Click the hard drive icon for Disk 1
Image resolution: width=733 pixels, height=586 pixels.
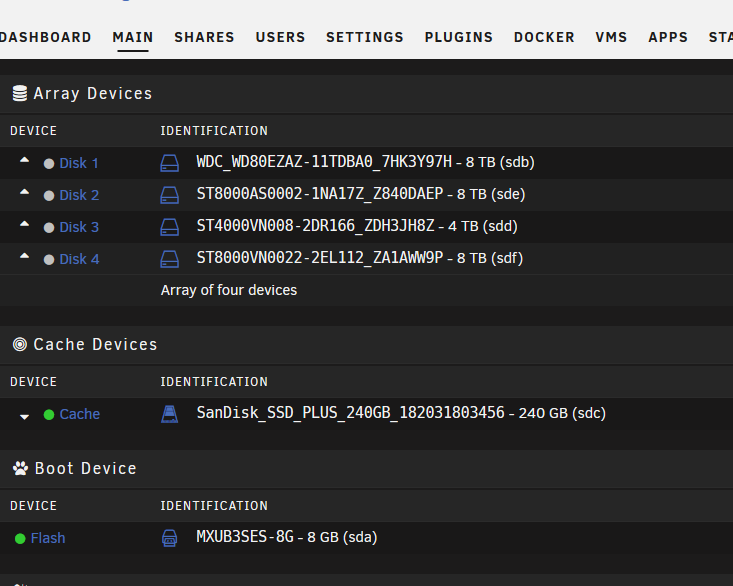tap(169, 164)
